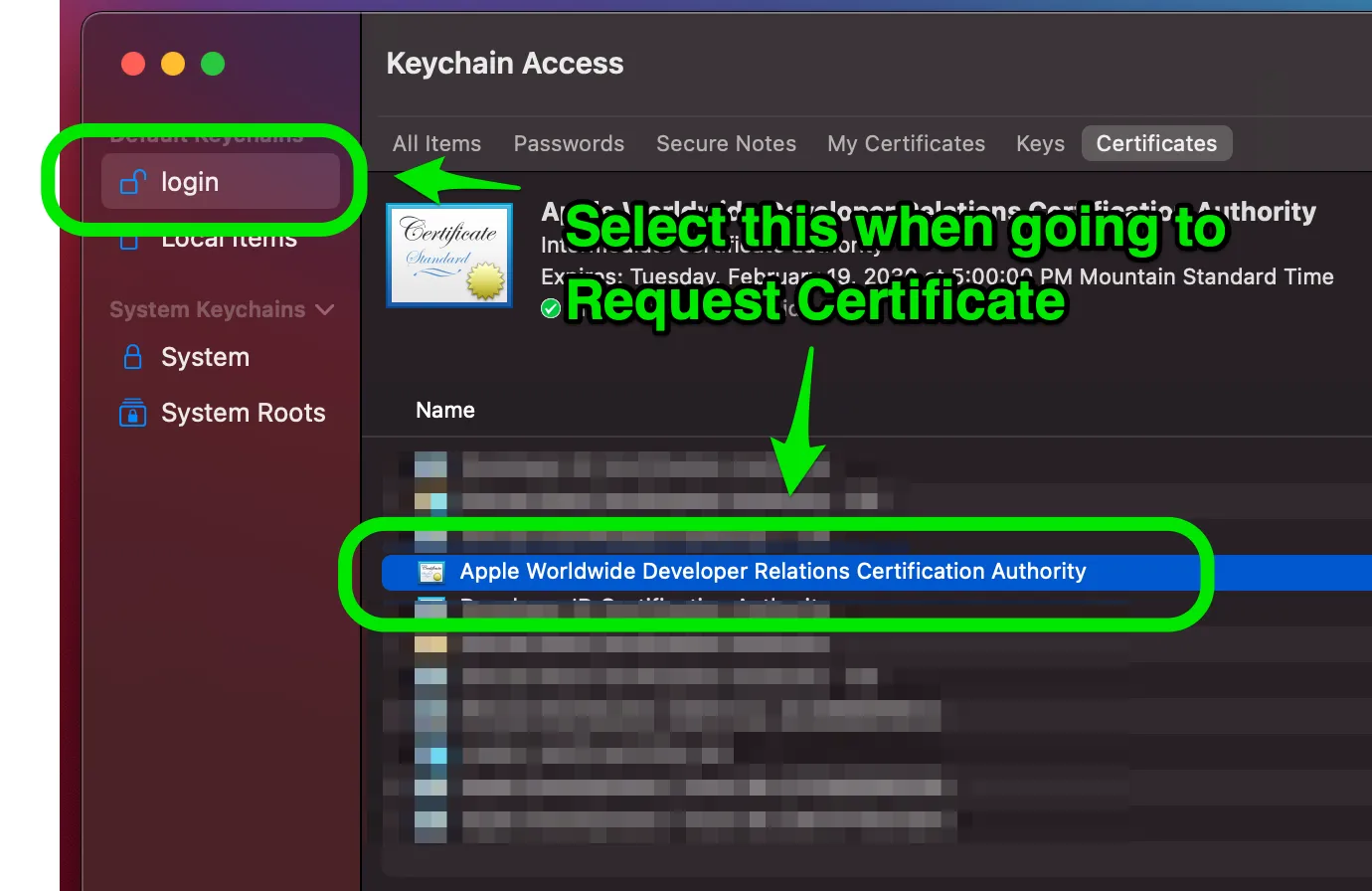Click the green valid-certificate checkmark icon

click(x=551, y=308)
